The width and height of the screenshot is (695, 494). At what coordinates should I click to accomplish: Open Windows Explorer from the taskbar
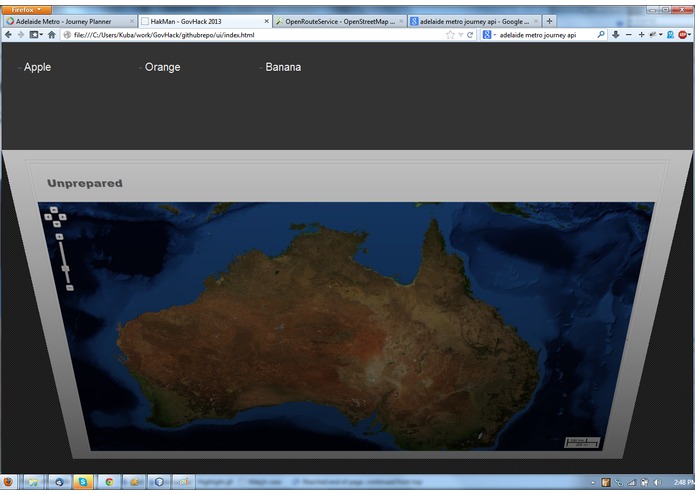coord(33,482)
